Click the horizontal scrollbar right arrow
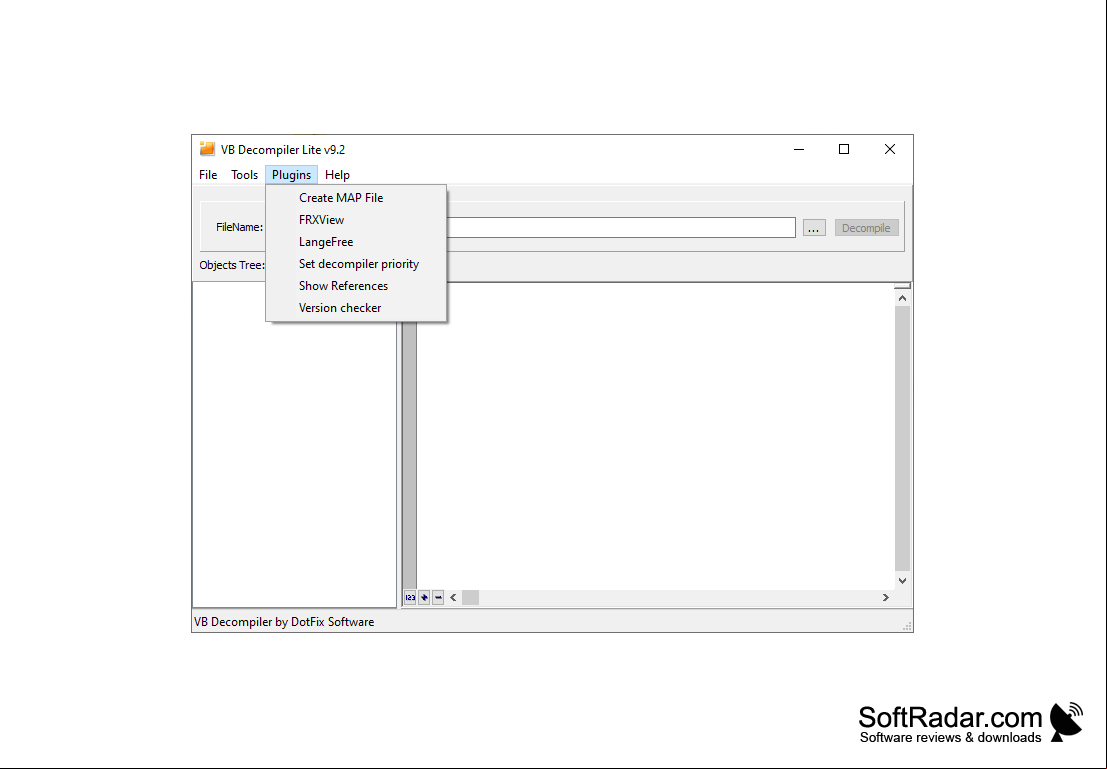This screenshot has height=769, width=1107. 885,597
